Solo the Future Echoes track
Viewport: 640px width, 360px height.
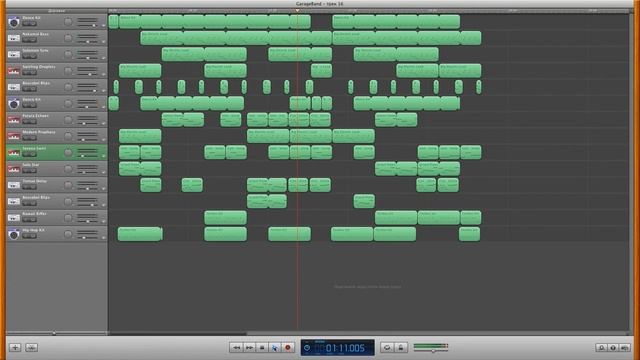pos(33,122)
